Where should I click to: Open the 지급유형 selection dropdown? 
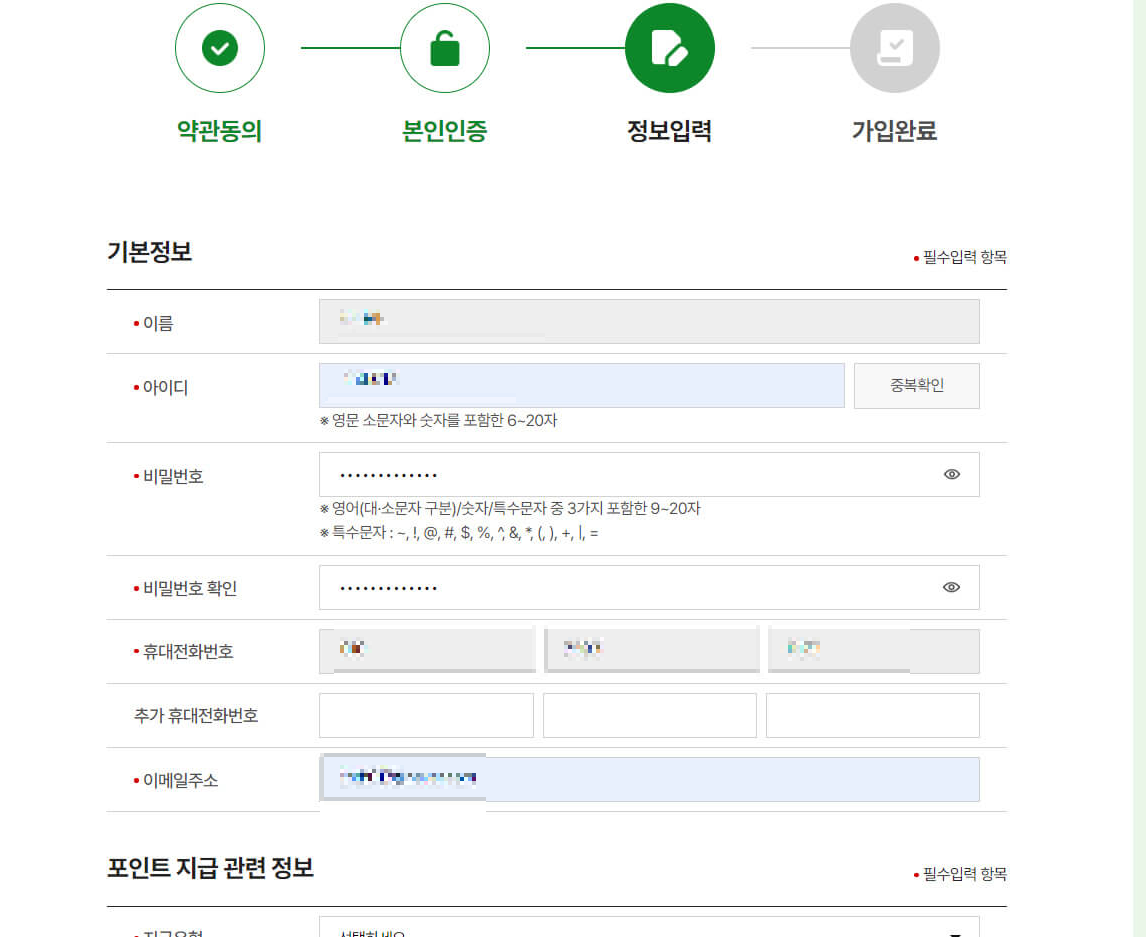(x=648, y=930)
